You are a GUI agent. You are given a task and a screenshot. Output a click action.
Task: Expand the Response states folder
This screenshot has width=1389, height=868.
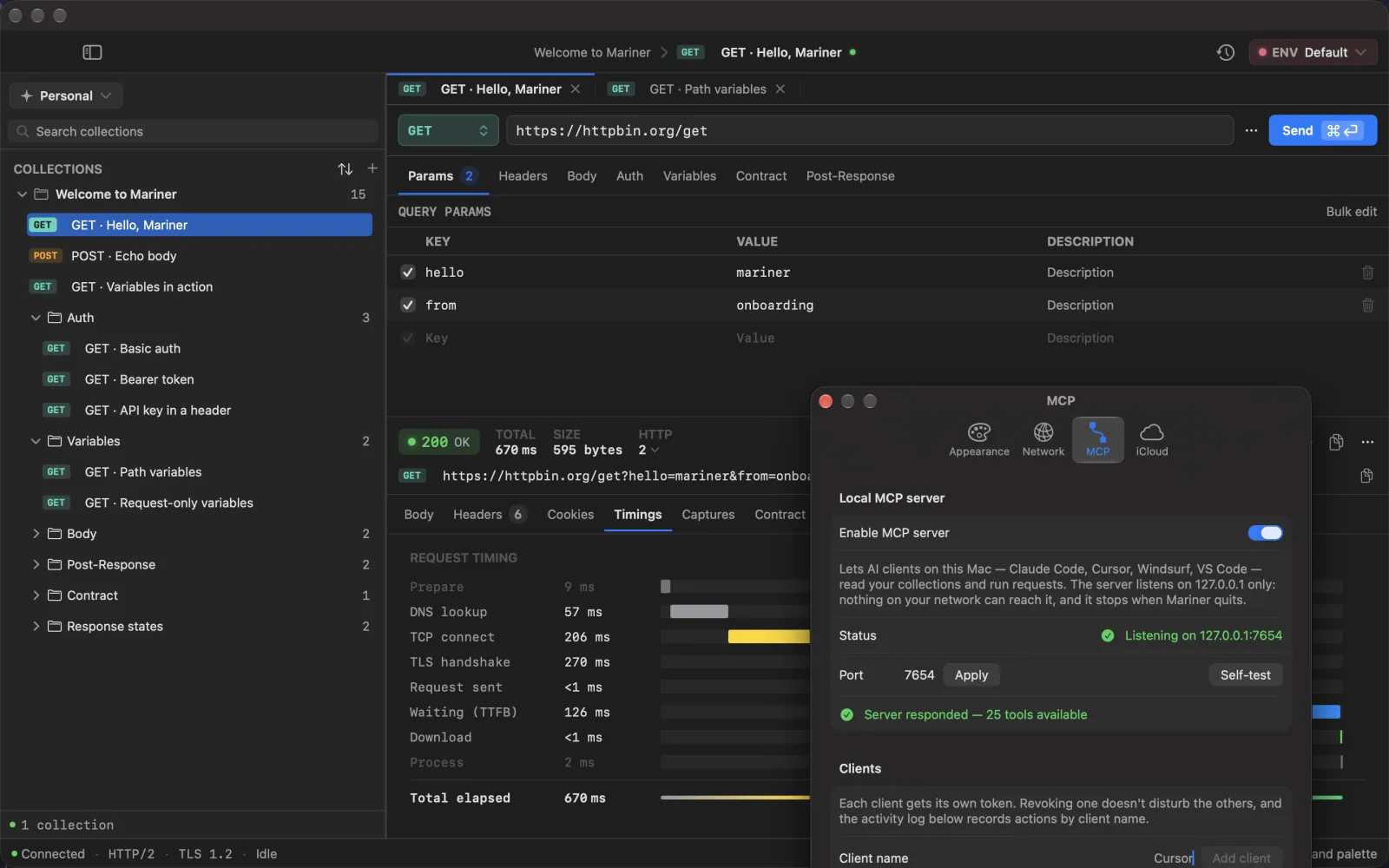(x=36, y=627)
